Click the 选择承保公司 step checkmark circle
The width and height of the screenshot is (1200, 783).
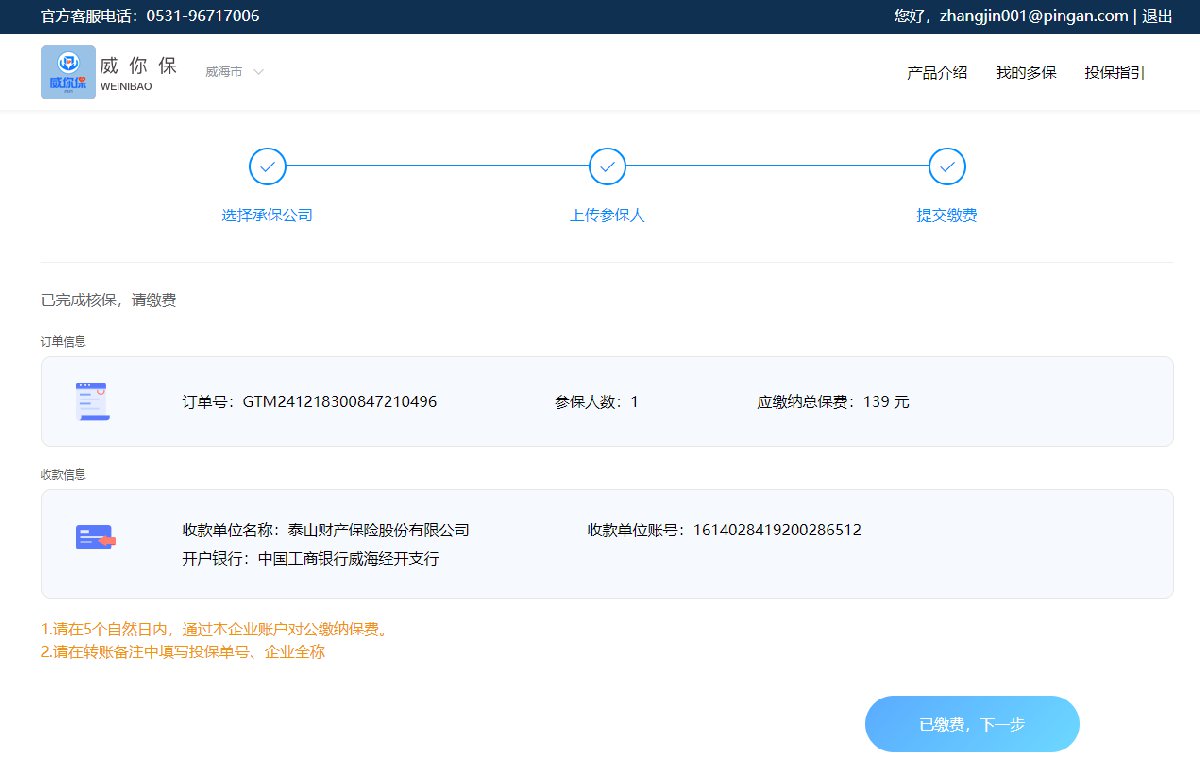(x=267, y=167)
